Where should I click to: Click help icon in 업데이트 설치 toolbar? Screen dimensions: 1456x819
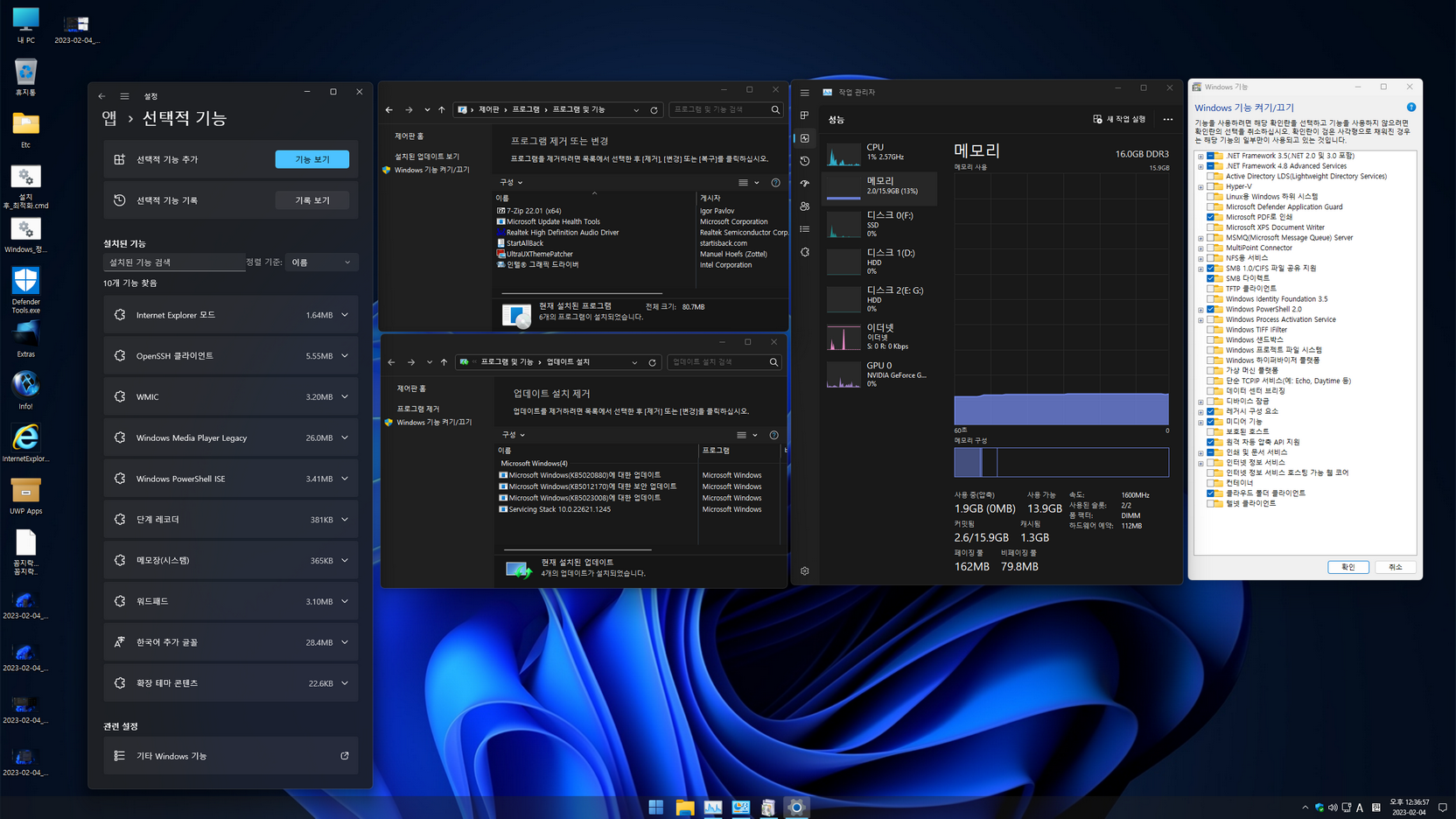[773, 435]
